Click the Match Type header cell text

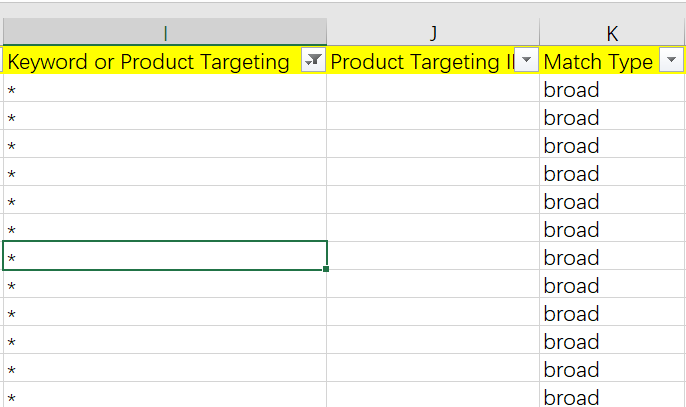pyautogui.click(x=598, y=62)
